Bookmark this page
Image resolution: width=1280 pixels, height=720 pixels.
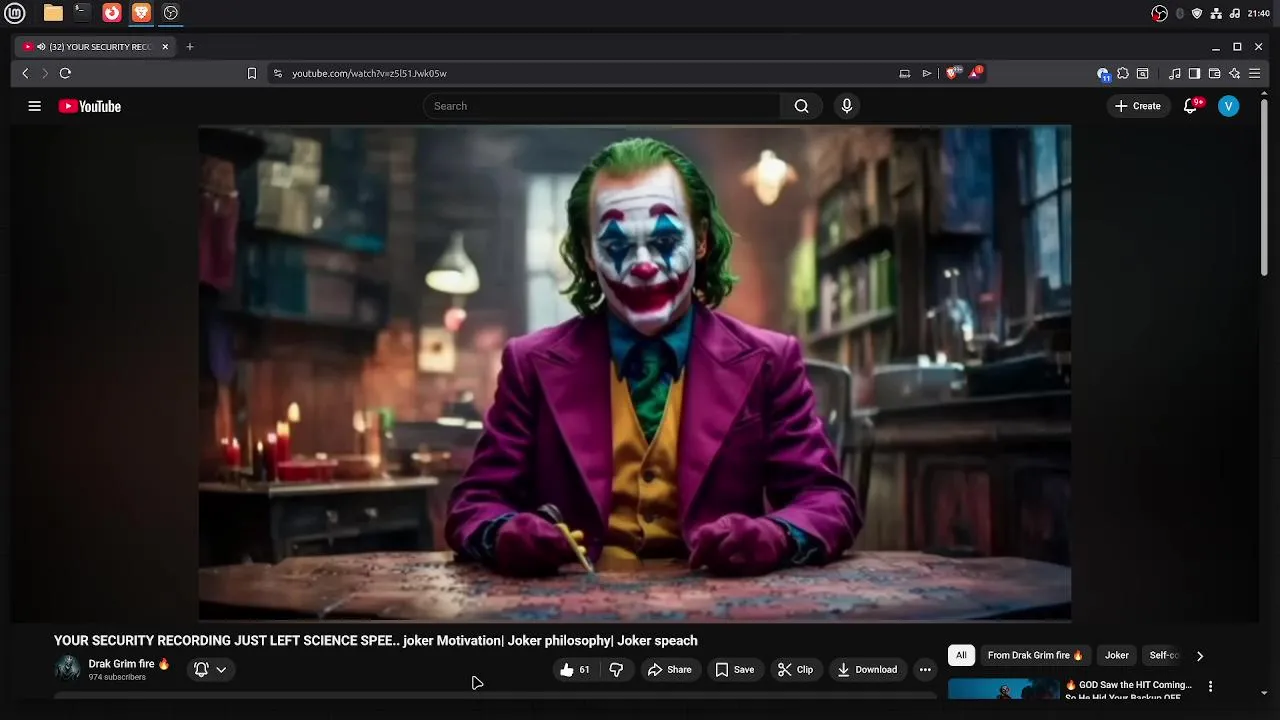[x=252, y=73]
